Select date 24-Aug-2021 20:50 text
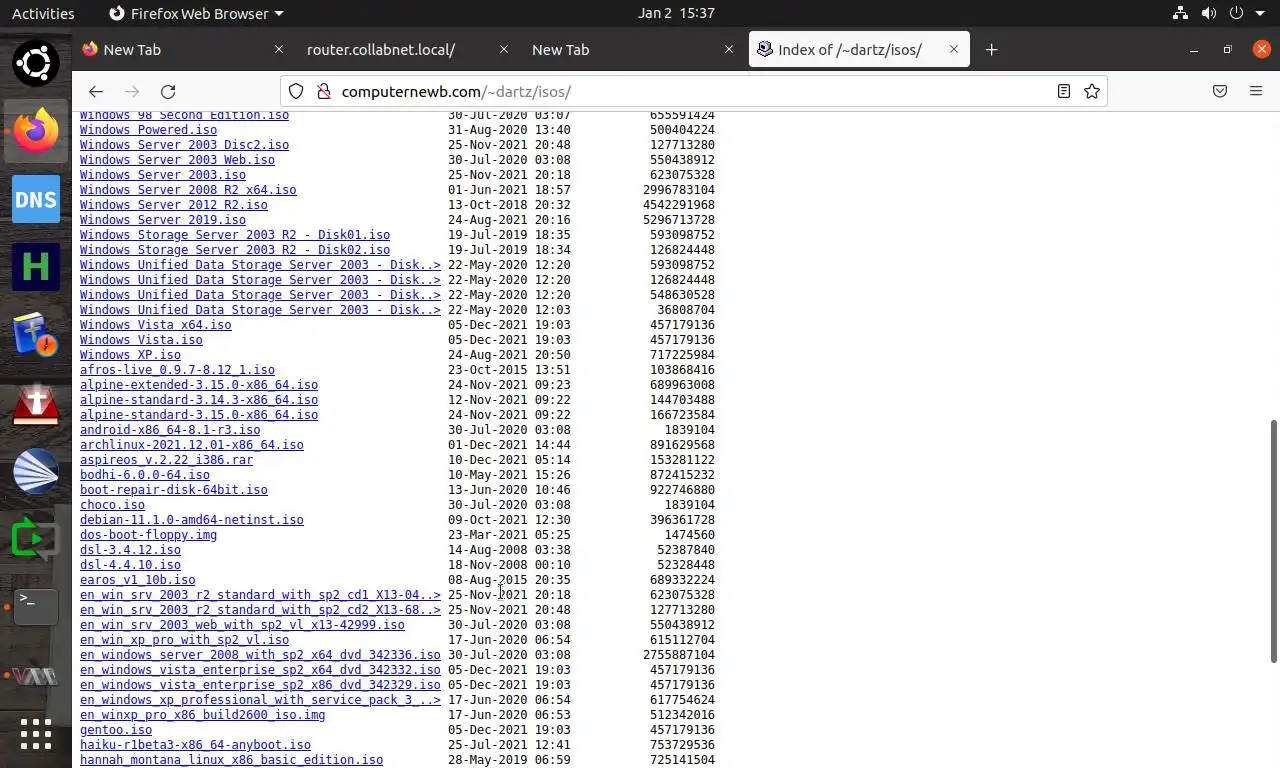 tap(509, 355)
